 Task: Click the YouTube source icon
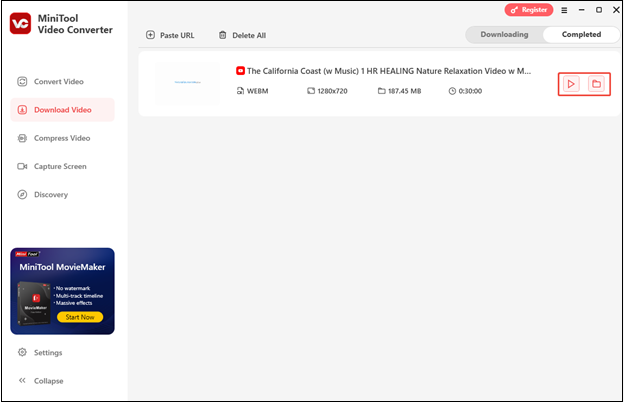(240, 71)
